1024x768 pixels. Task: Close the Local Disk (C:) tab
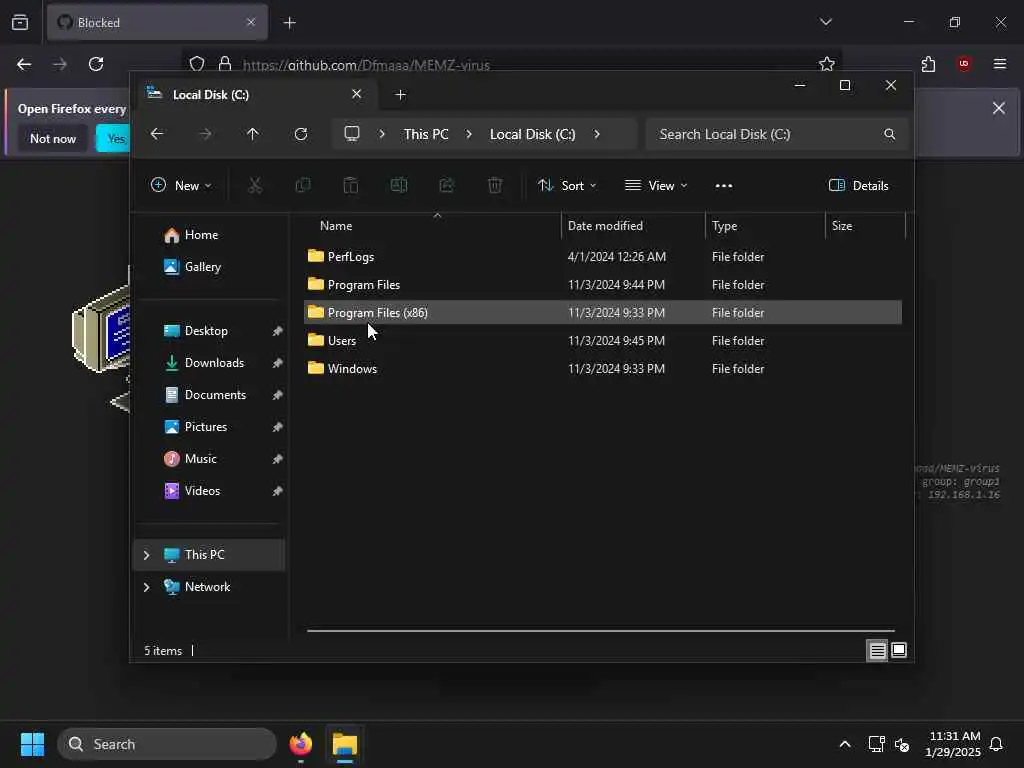pyautogui.click(x=357, y=94)
